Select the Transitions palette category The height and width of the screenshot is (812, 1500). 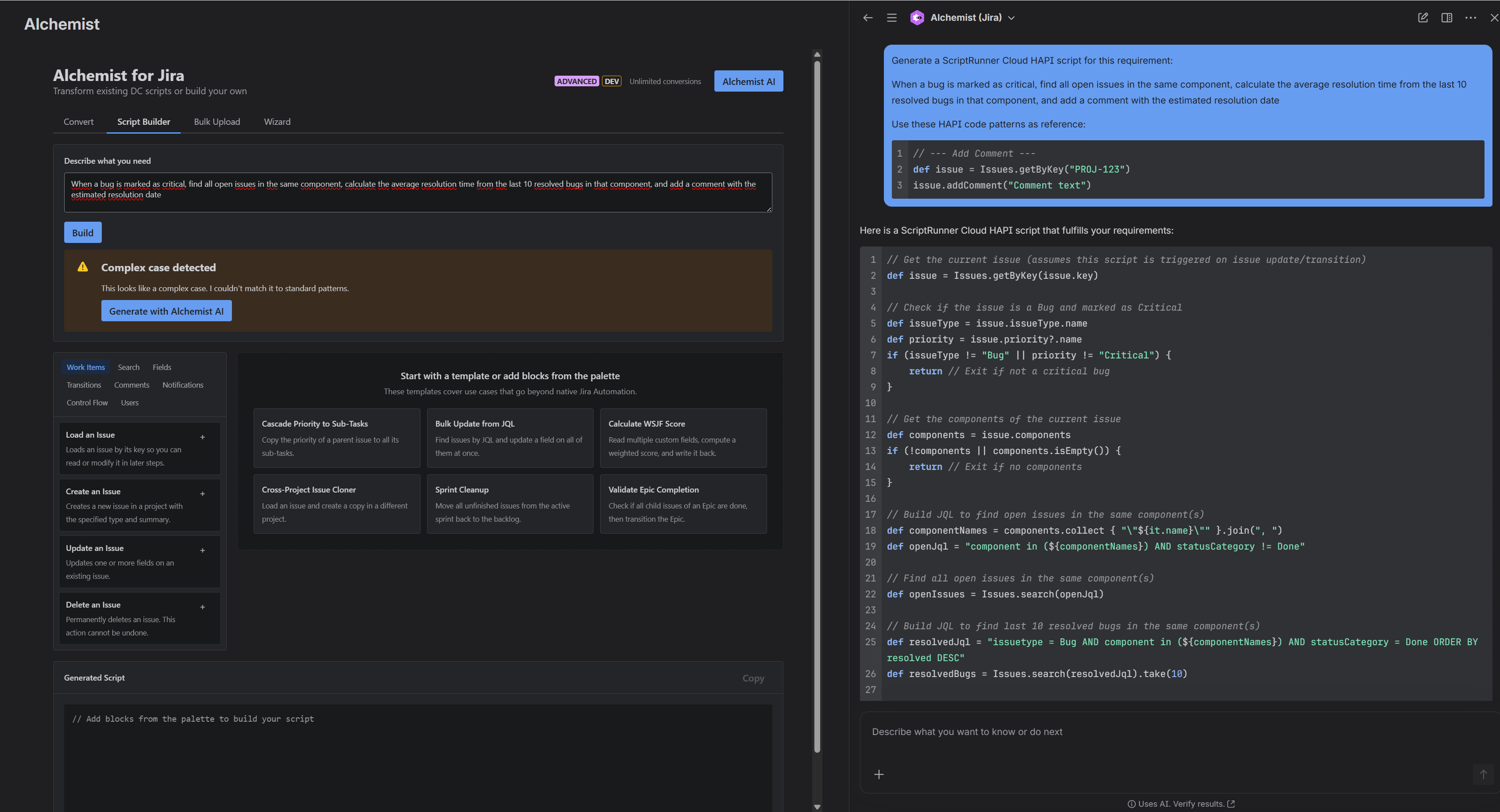click(x=84, y=385)
